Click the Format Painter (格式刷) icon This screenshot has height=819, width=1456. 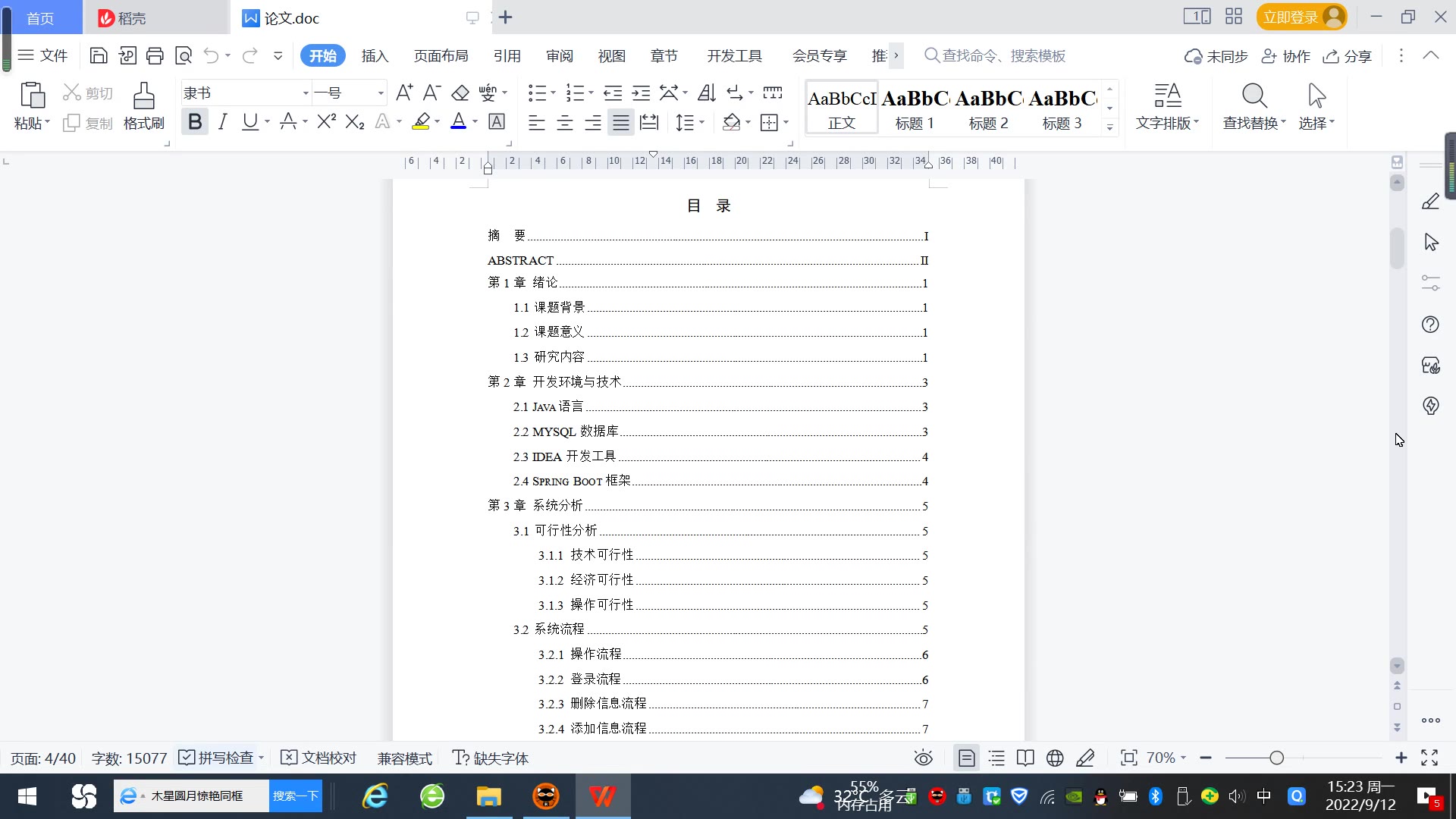pyautogui.click(x=143, y=98)
